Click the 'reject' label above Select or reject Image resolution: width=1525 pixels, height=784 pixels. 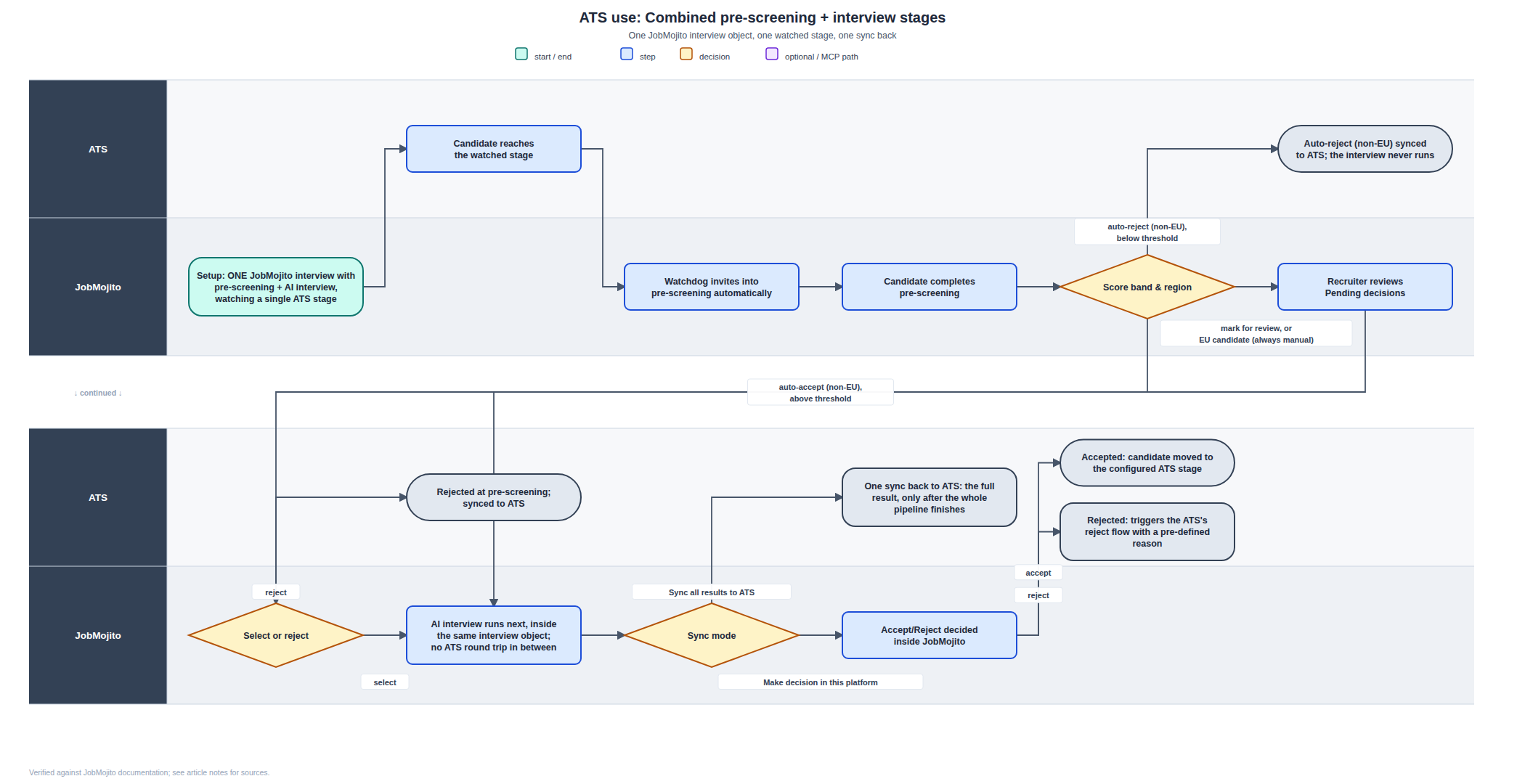[x=276, y=592]
